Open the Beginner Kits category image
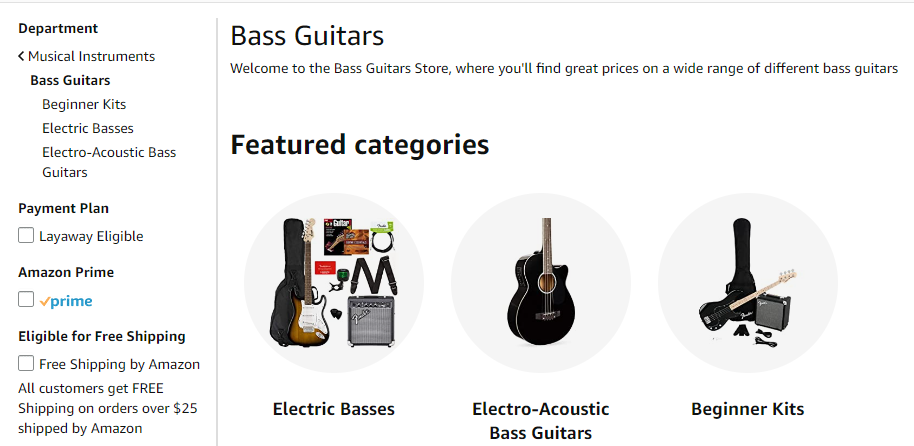 tap(748, 283)
